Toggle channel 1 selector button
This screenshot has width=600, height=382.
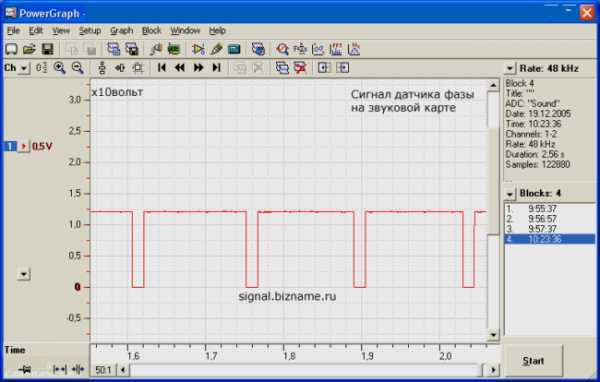[10, 146]
